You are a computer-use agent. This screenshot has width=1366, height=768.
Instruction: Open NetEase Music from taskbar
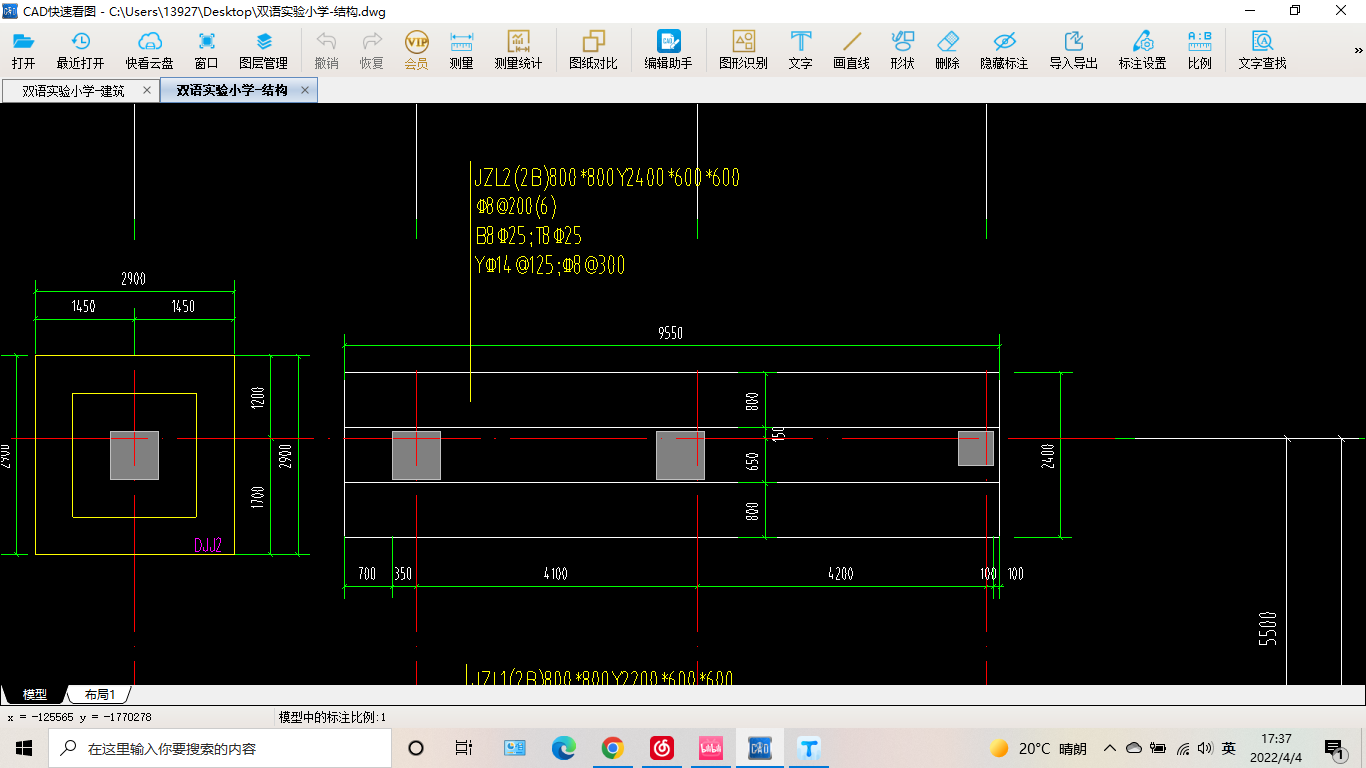point(662,748)
